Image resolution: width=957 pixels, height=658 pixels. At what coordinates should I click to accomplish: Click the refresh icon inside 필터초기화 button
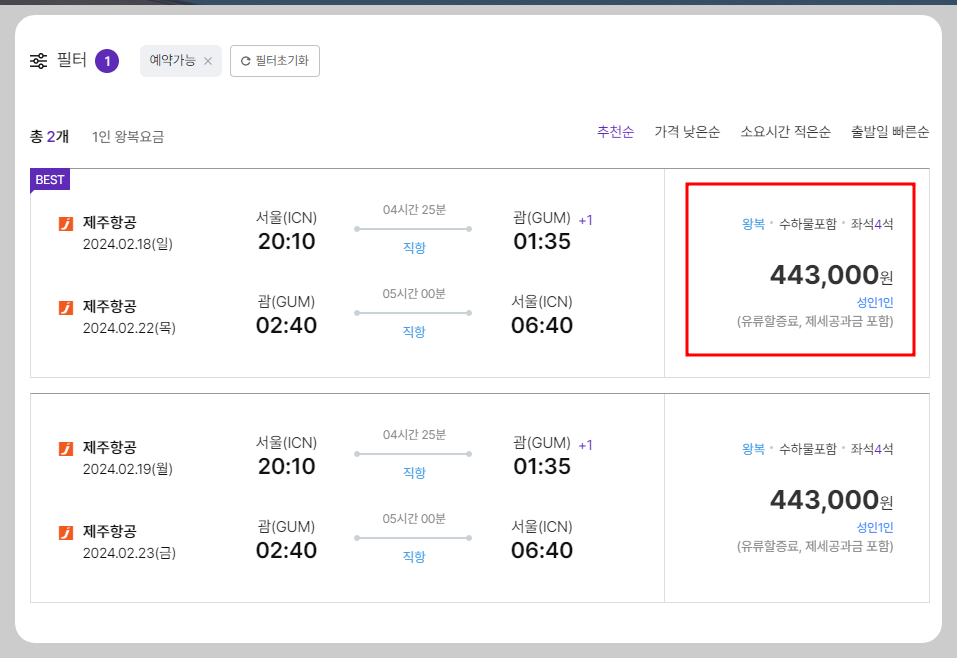pos(243,60)
